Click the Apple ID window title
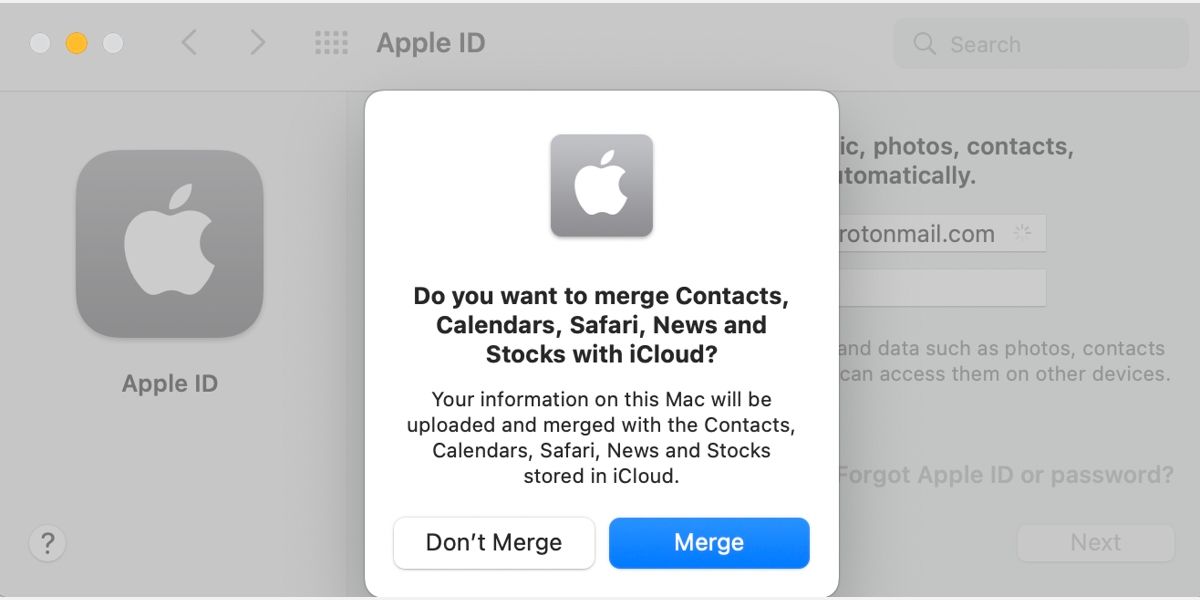This screenshot has width=1200, height=600. coord(430,43)
